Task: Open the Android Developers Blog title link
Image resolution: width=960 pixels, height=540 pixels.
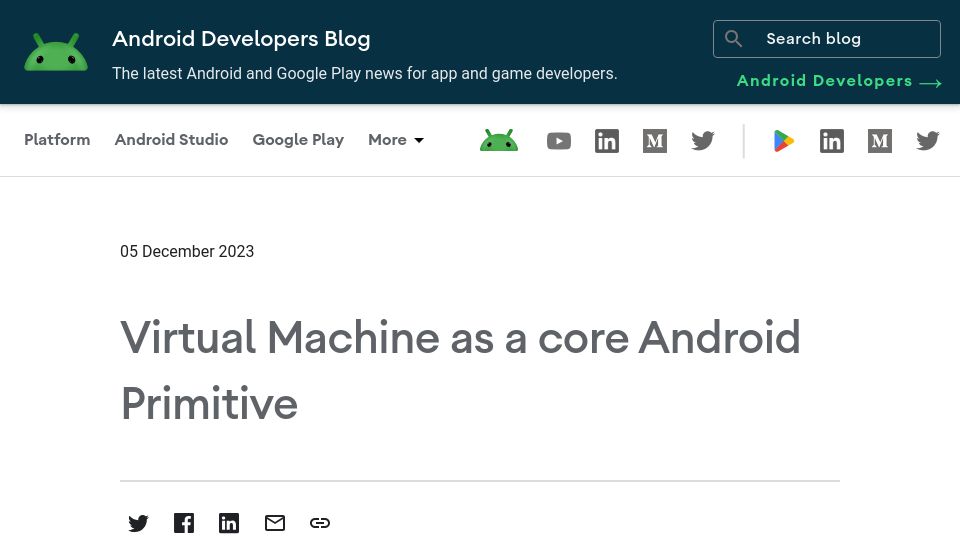Action: [x=241, y=39]
